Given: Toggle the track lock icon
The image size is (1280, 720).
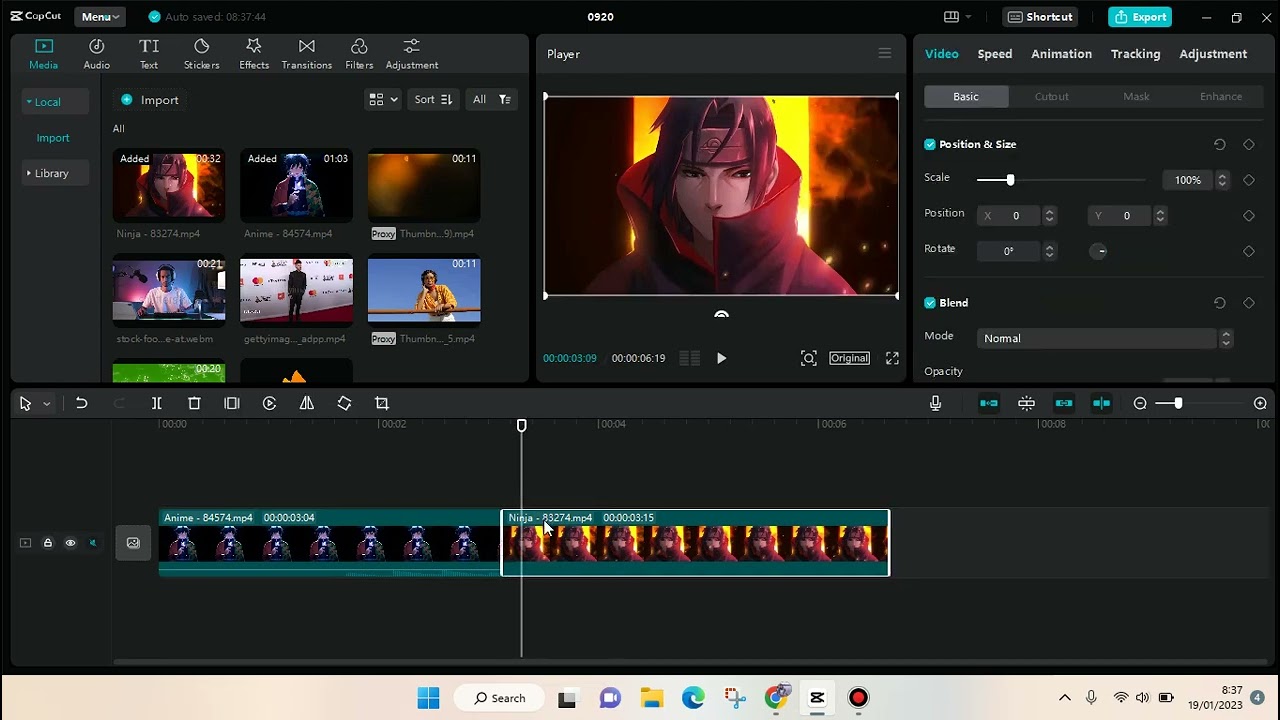Looking at the screenshot, I should pyautogui.click(x=47, y=542).
